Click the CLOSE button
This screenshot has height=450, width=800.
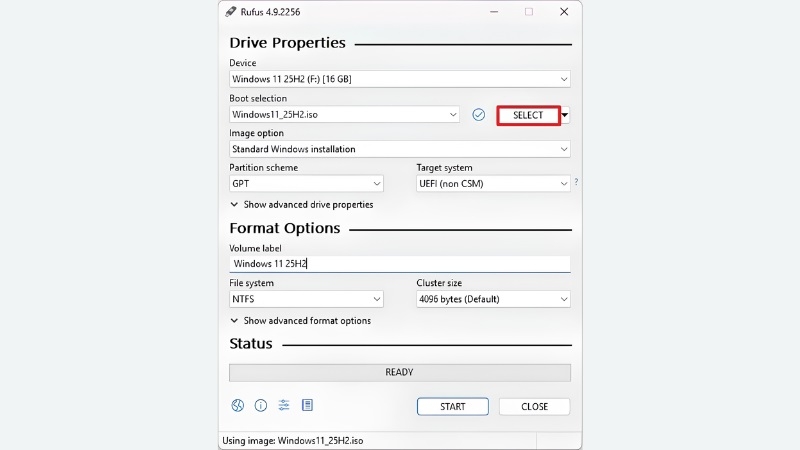click(535, 407)
